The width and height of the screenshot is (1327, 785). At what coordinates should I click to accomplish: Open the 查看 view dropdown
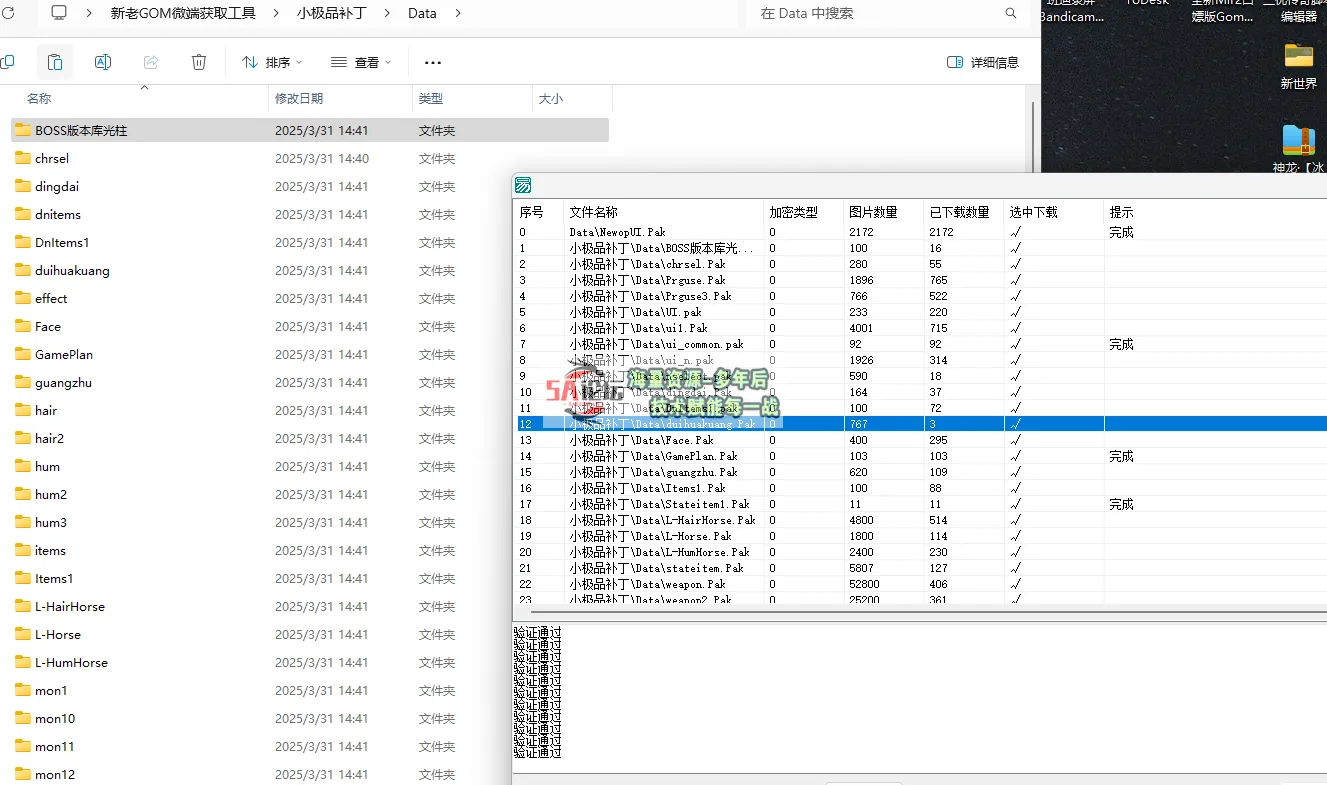click(x=361, y=62)
